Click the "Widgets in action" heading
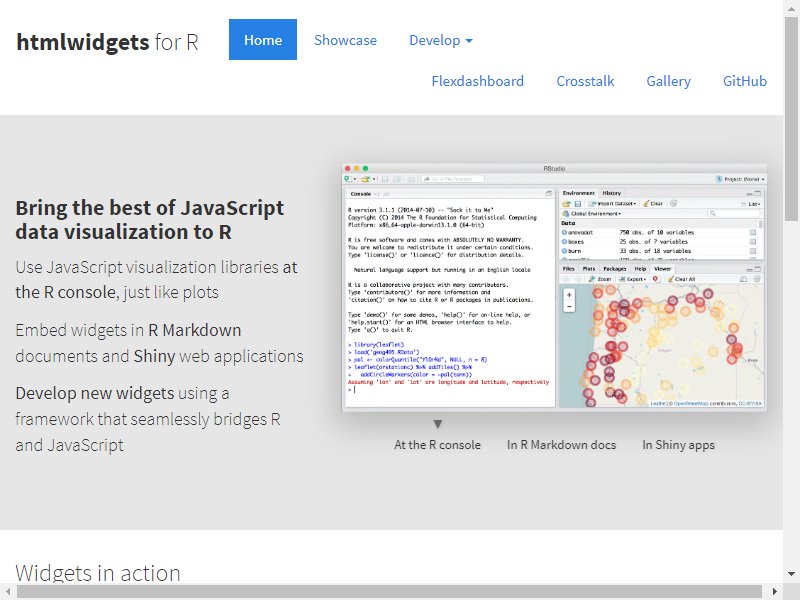 [98, 573]
